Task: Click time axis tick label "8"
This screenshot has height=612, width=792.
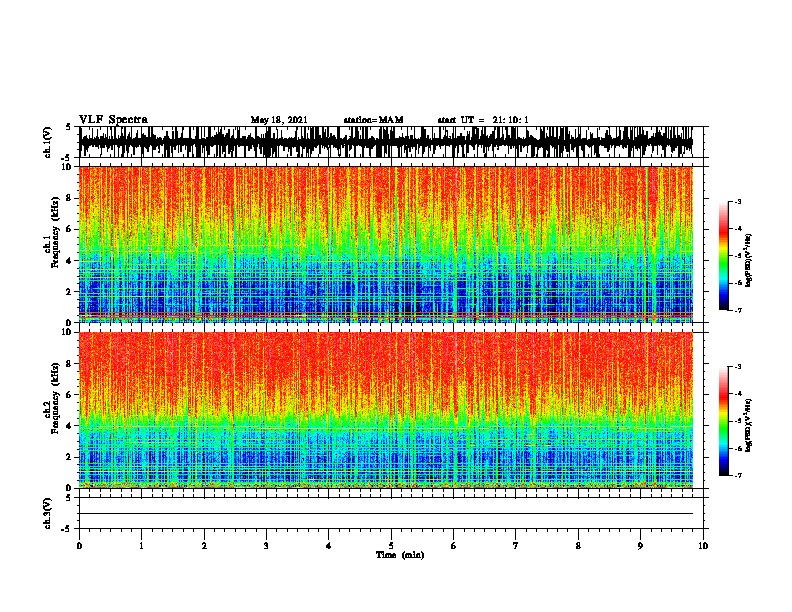Action: coord(578,546)
